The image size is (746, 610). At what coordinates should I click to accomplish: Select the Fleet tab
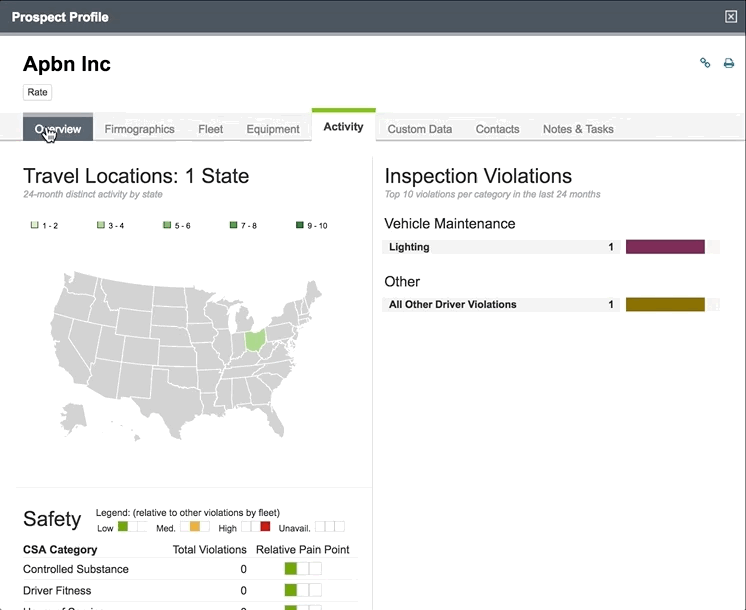[210, 129]
